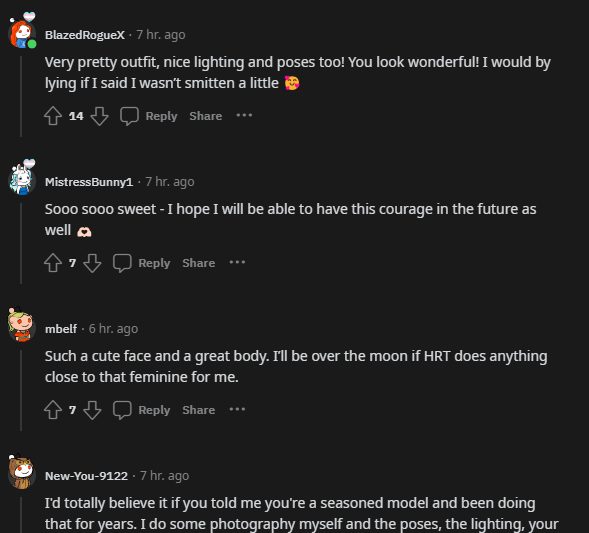Click the comment bubble icon on mbelf's comment
589x533 pixels.
122,409
